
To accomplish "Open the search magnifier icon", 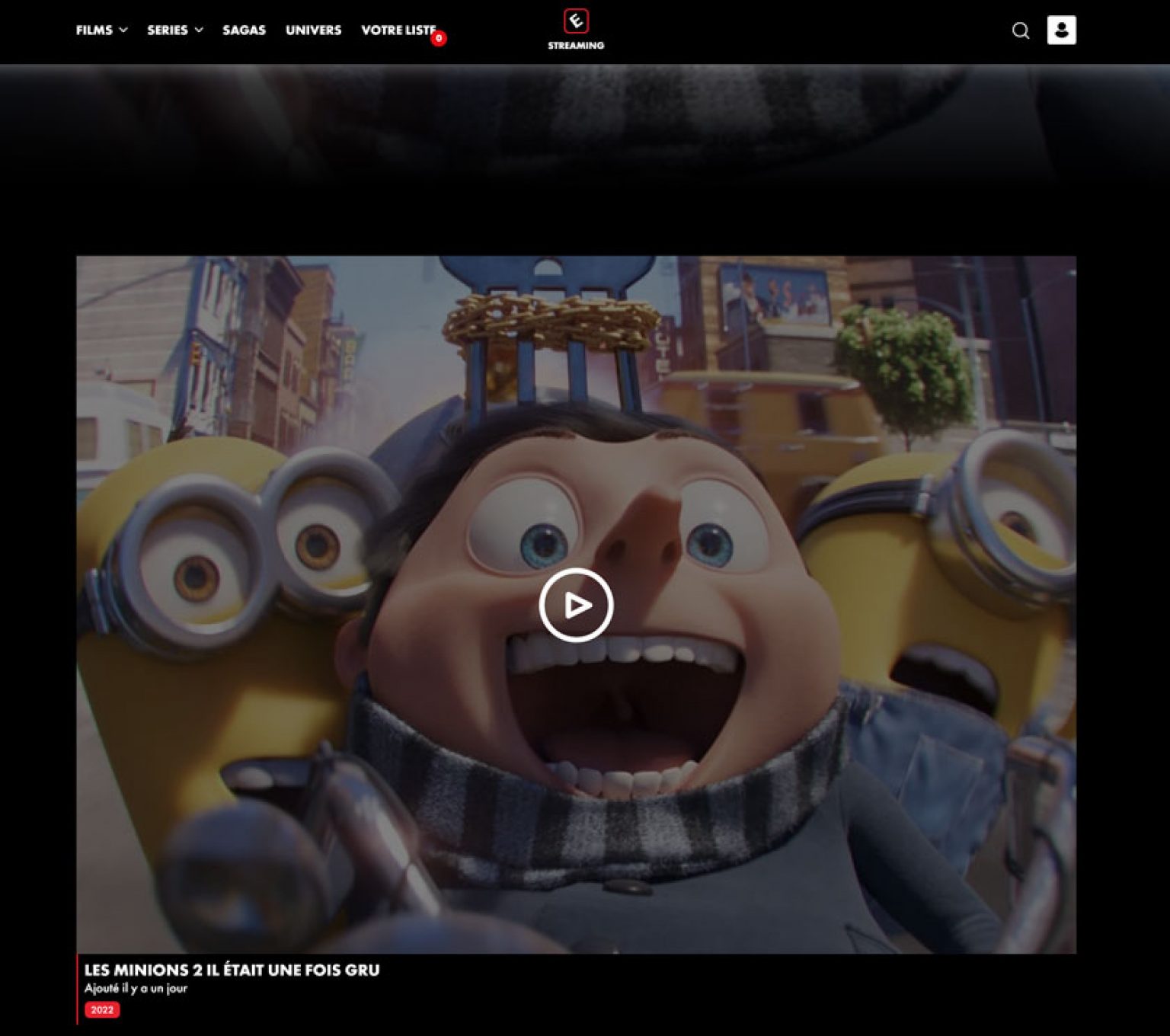I will (x=1021, y=30).
